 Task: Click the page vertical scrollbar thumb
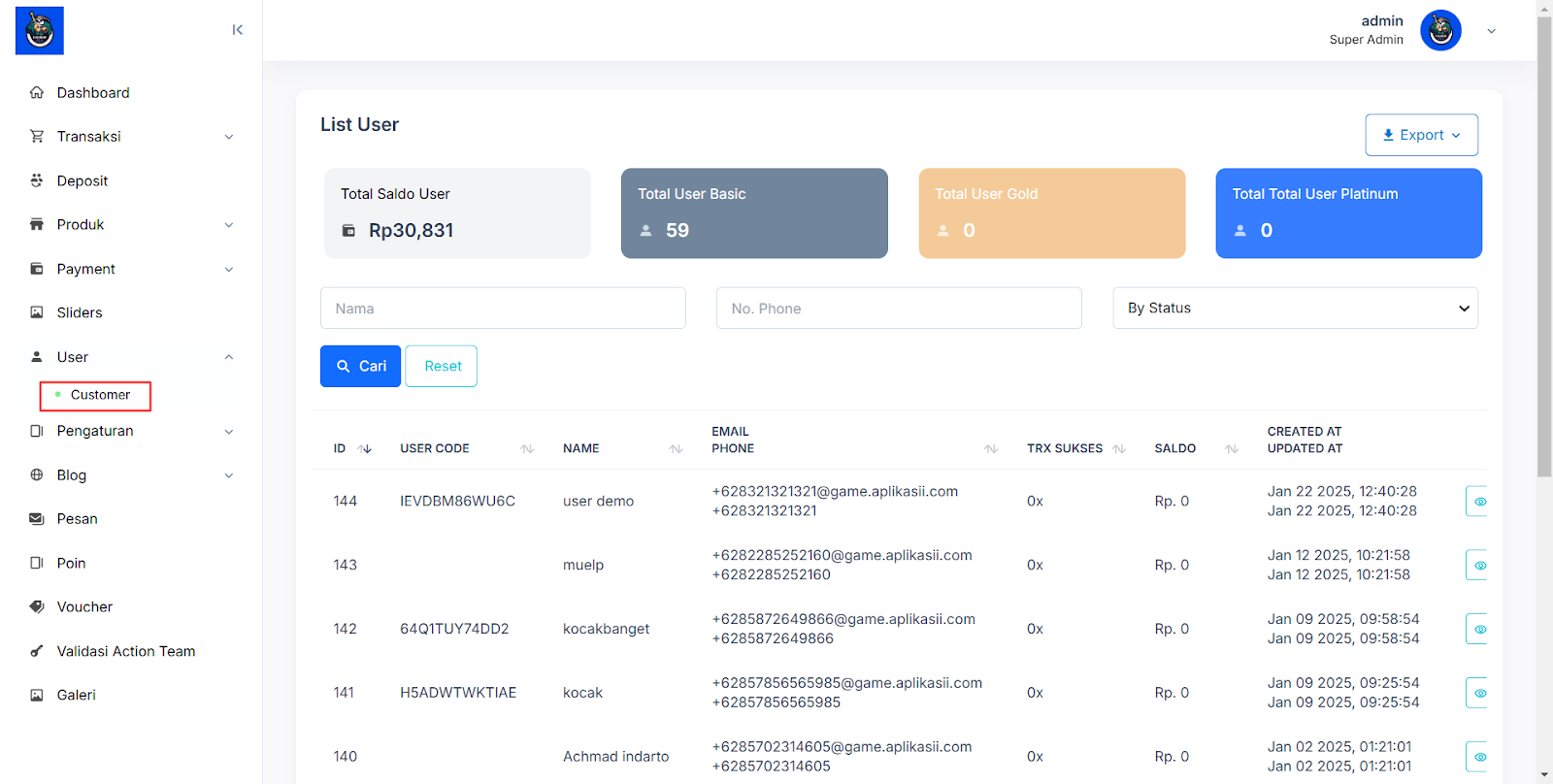(x=1544, y=246)
